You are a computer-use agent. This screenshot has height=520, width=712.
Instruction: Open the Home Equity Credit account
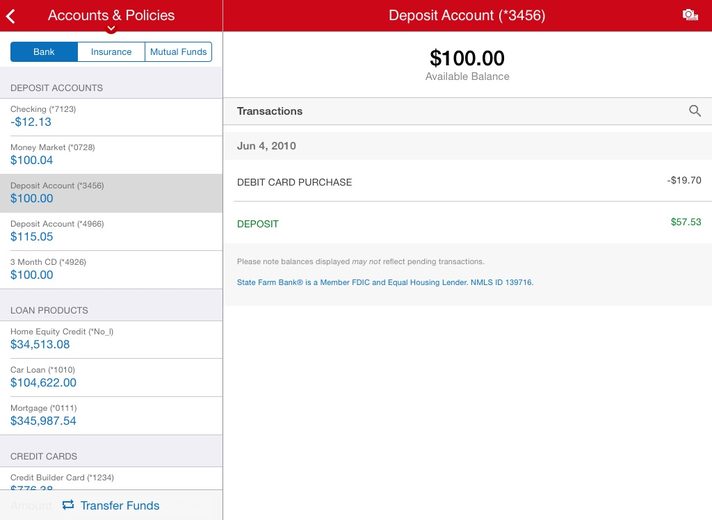[111, 339]
